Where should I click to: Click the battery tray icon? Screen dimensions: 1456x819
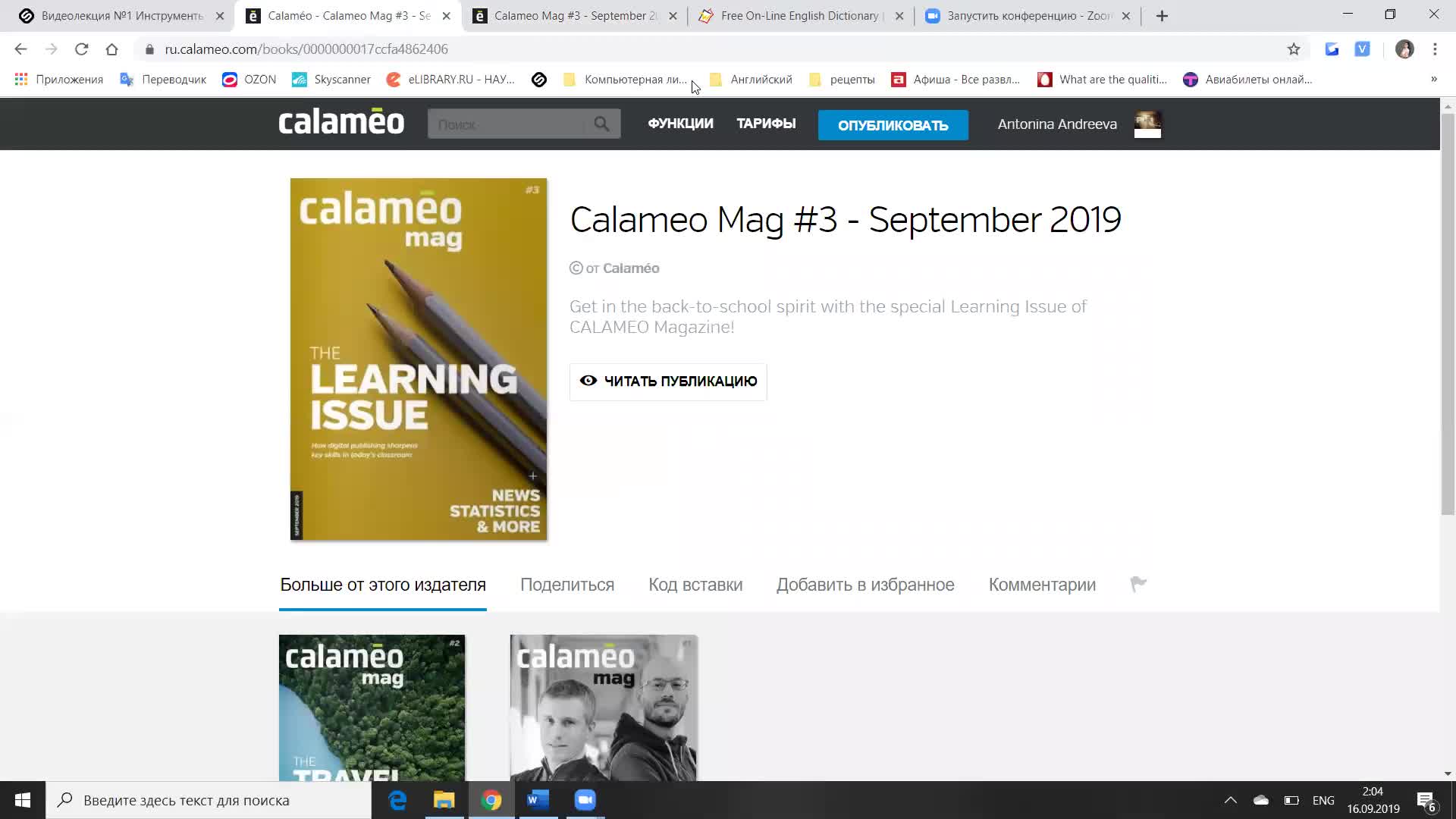(x=1291, y=800)
